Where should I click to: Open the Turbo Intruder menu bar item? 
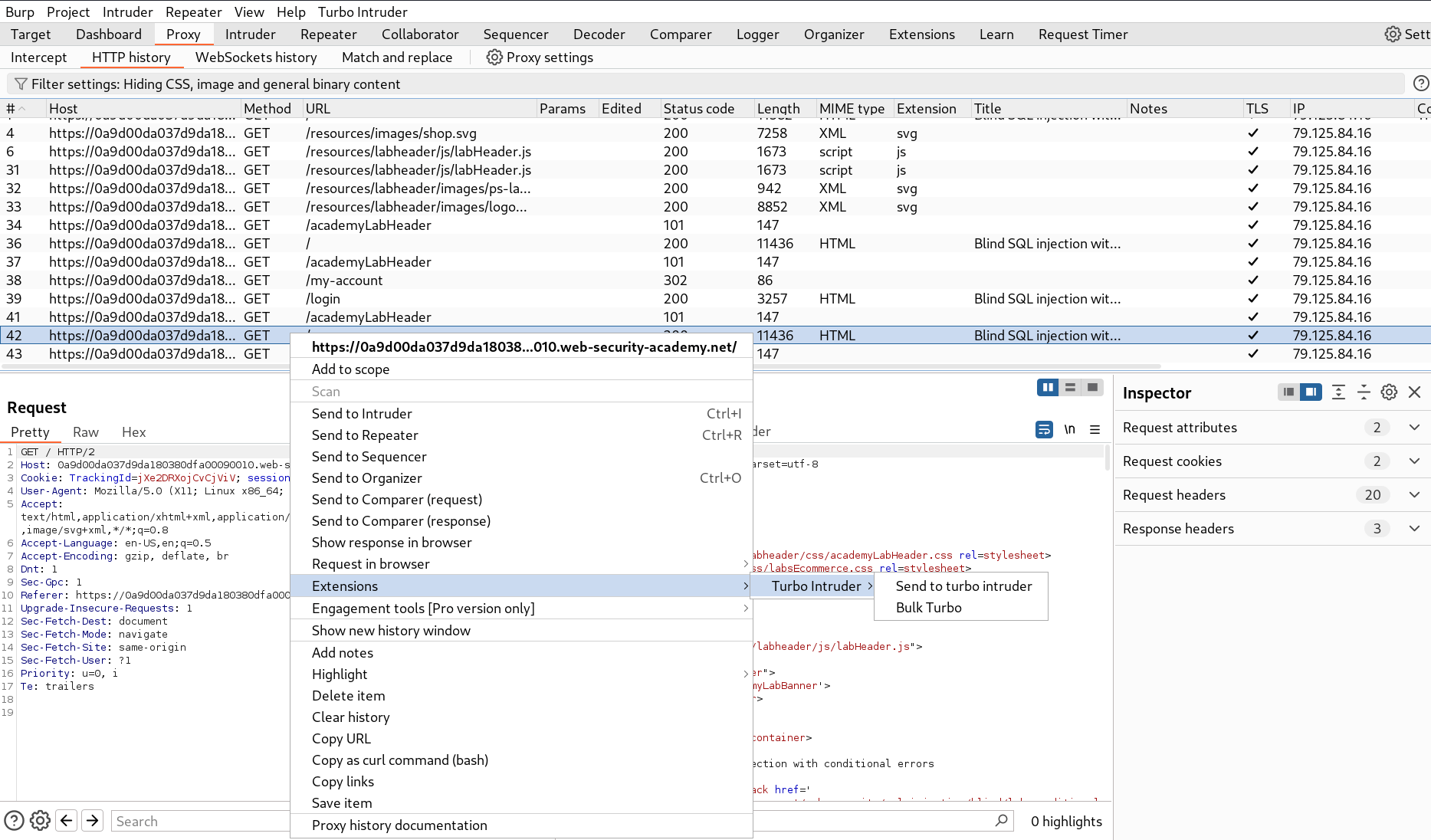pyautogui.click(x=363, y=11)
